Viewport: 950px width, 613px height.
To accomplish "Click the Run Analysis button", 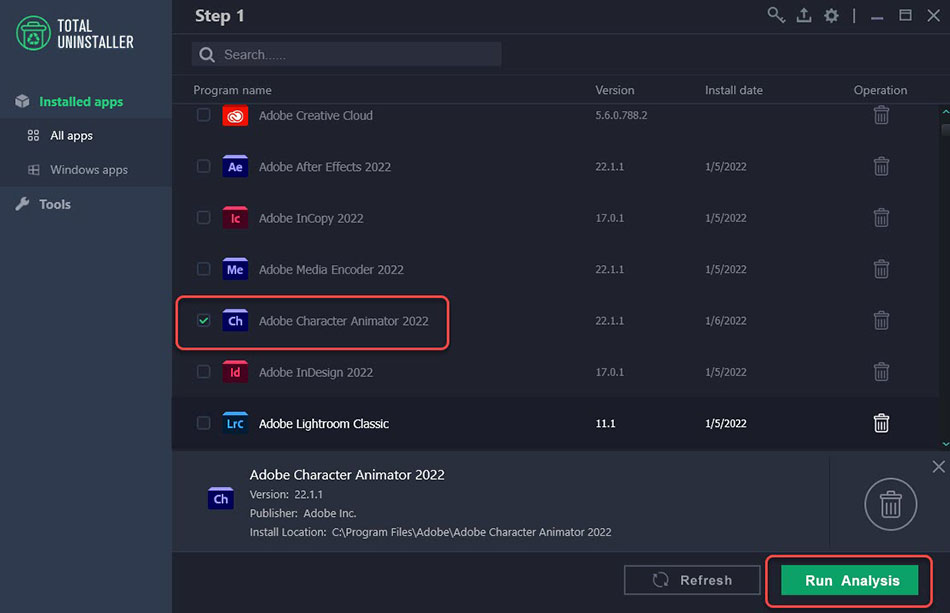I will 849,580.
